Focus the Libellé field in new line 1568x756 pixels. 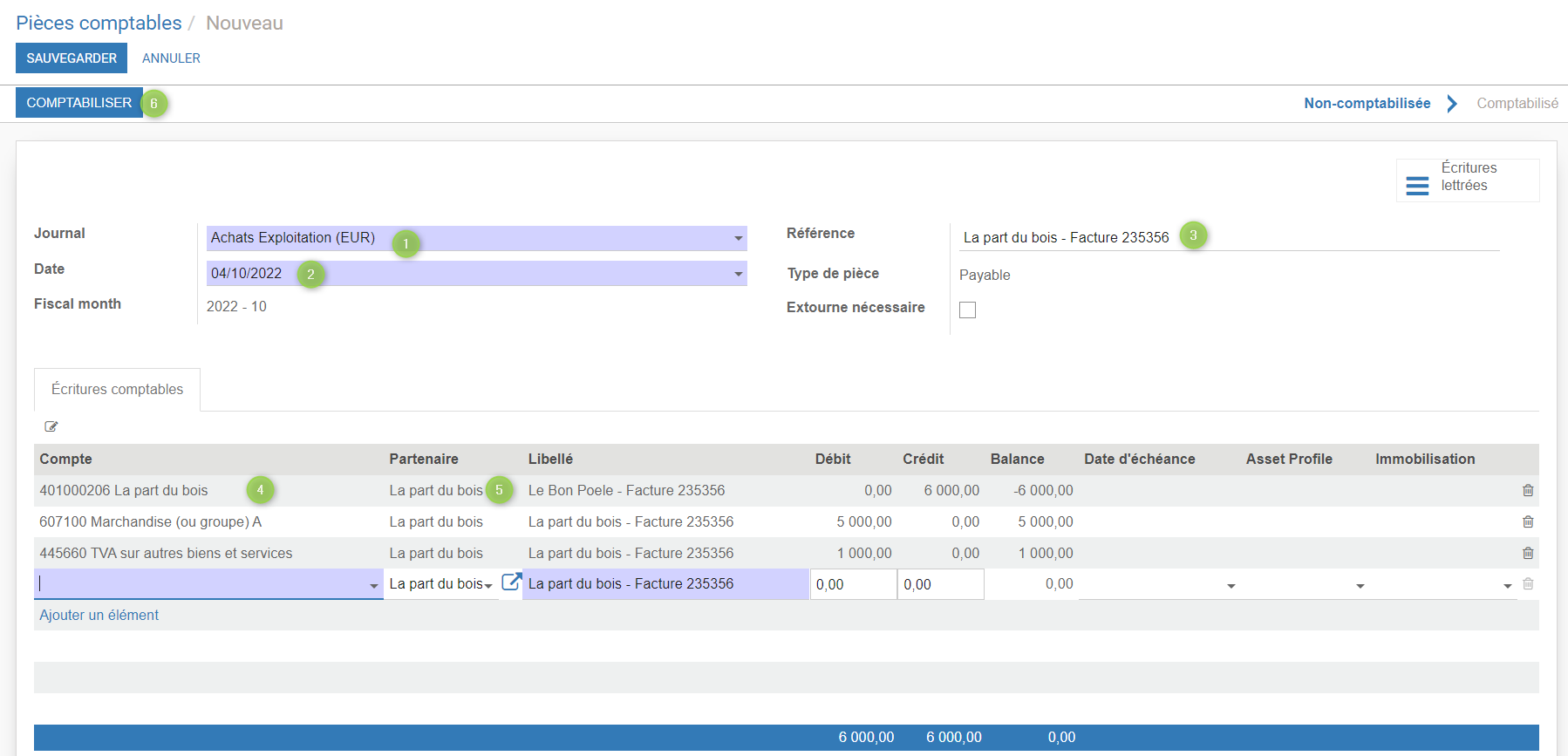point(665,584)
